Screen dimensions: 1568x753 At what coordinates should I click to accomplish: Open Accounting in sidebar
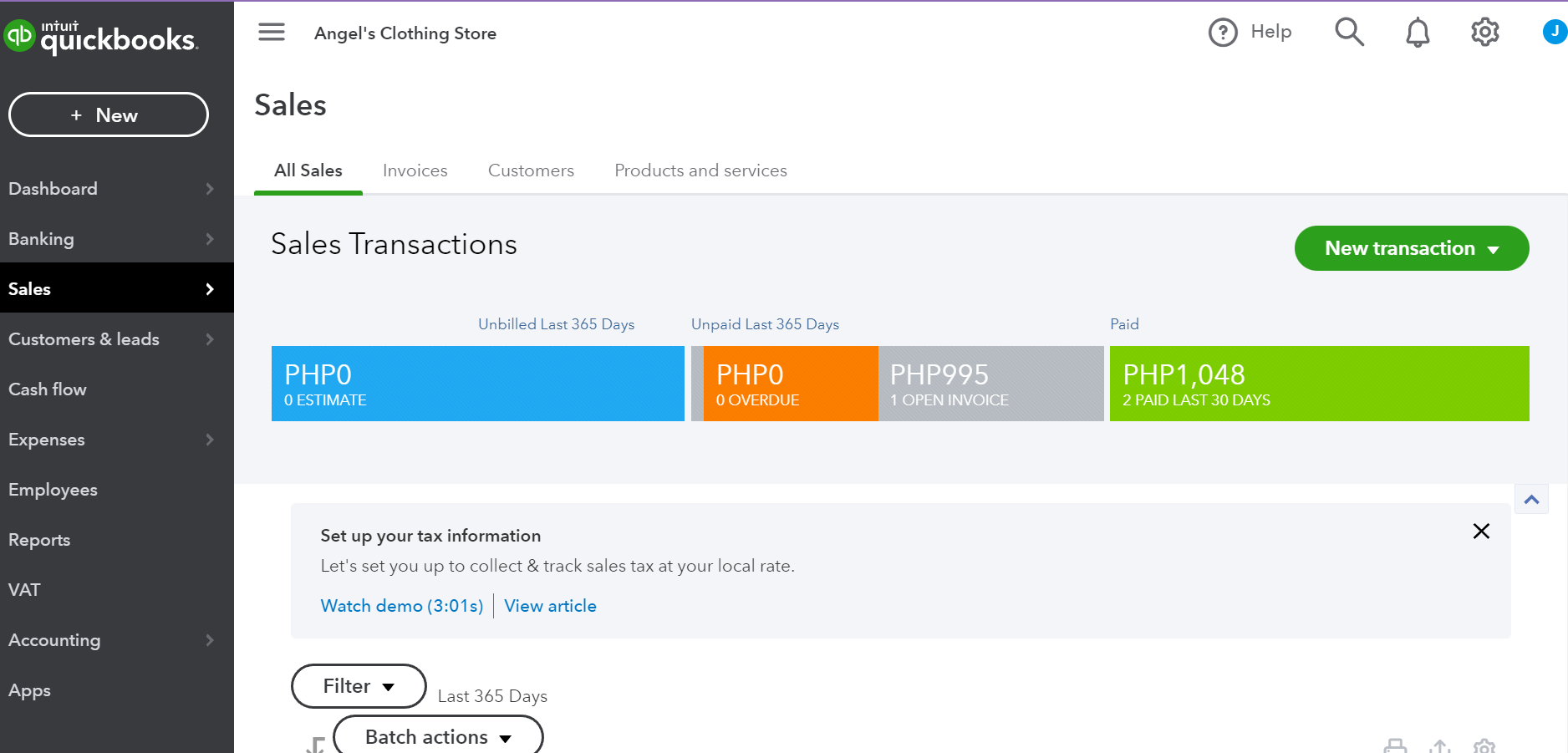[54, 640]
